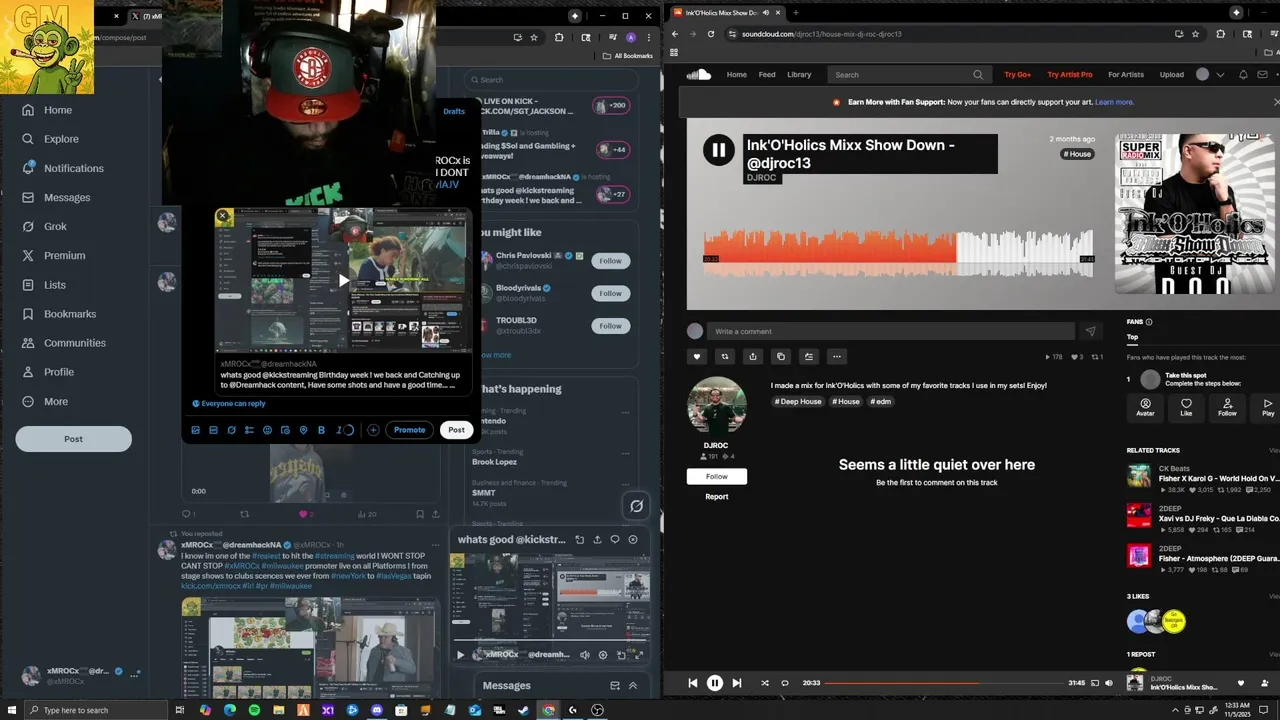Follow Chris Pavlovski in You might like
Image resolution: width=1280 pixels, height=720 pixels.
point(610,261)
